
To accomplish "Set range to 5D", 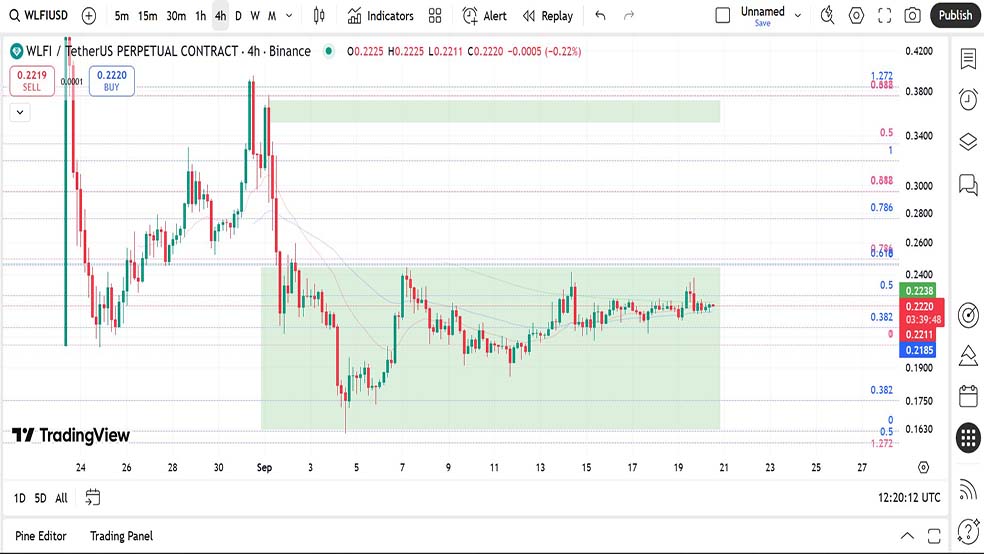I will click(x=41, y=498).
